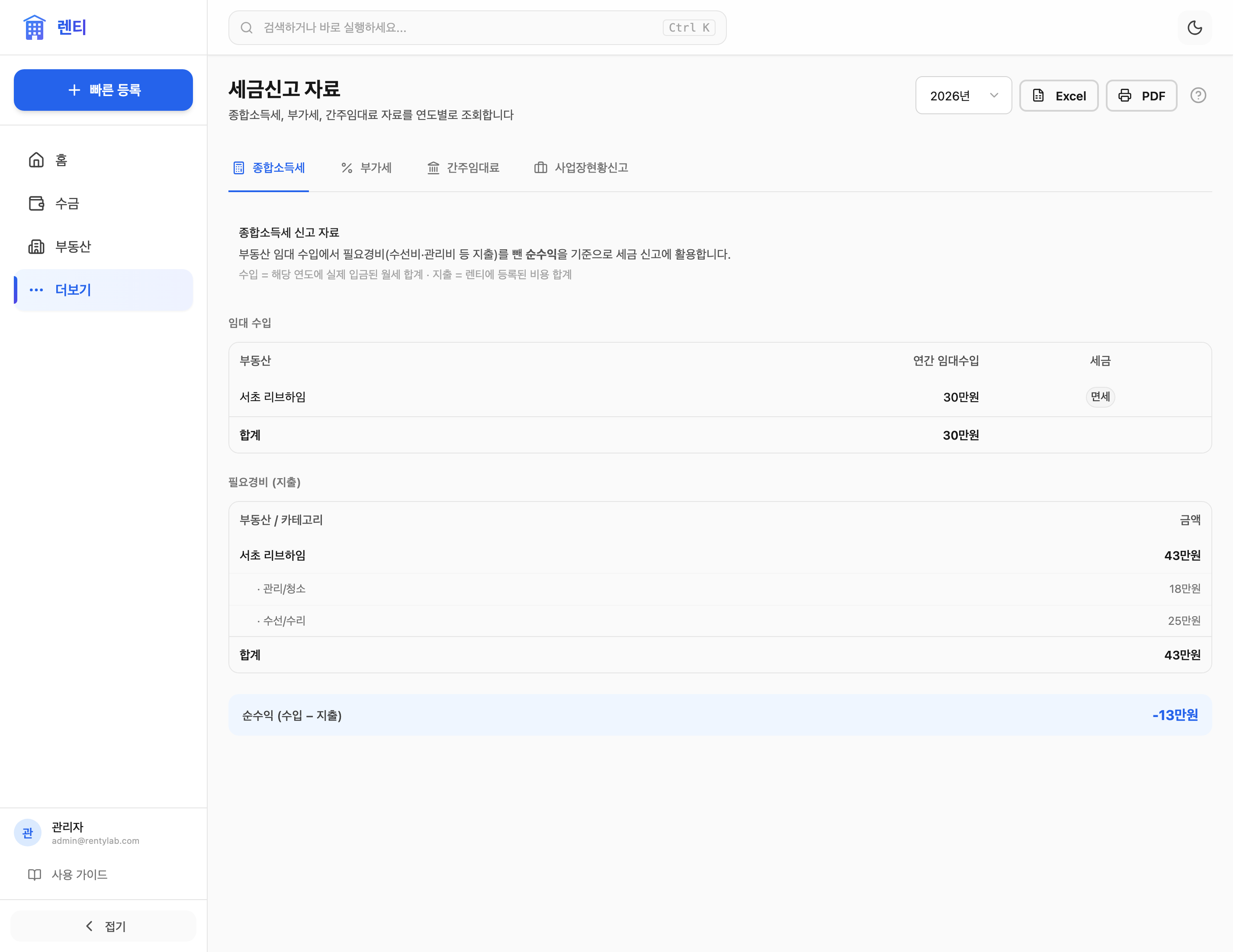
Task: Click the 더보기 three-dots icon
Action: [36, 289]
